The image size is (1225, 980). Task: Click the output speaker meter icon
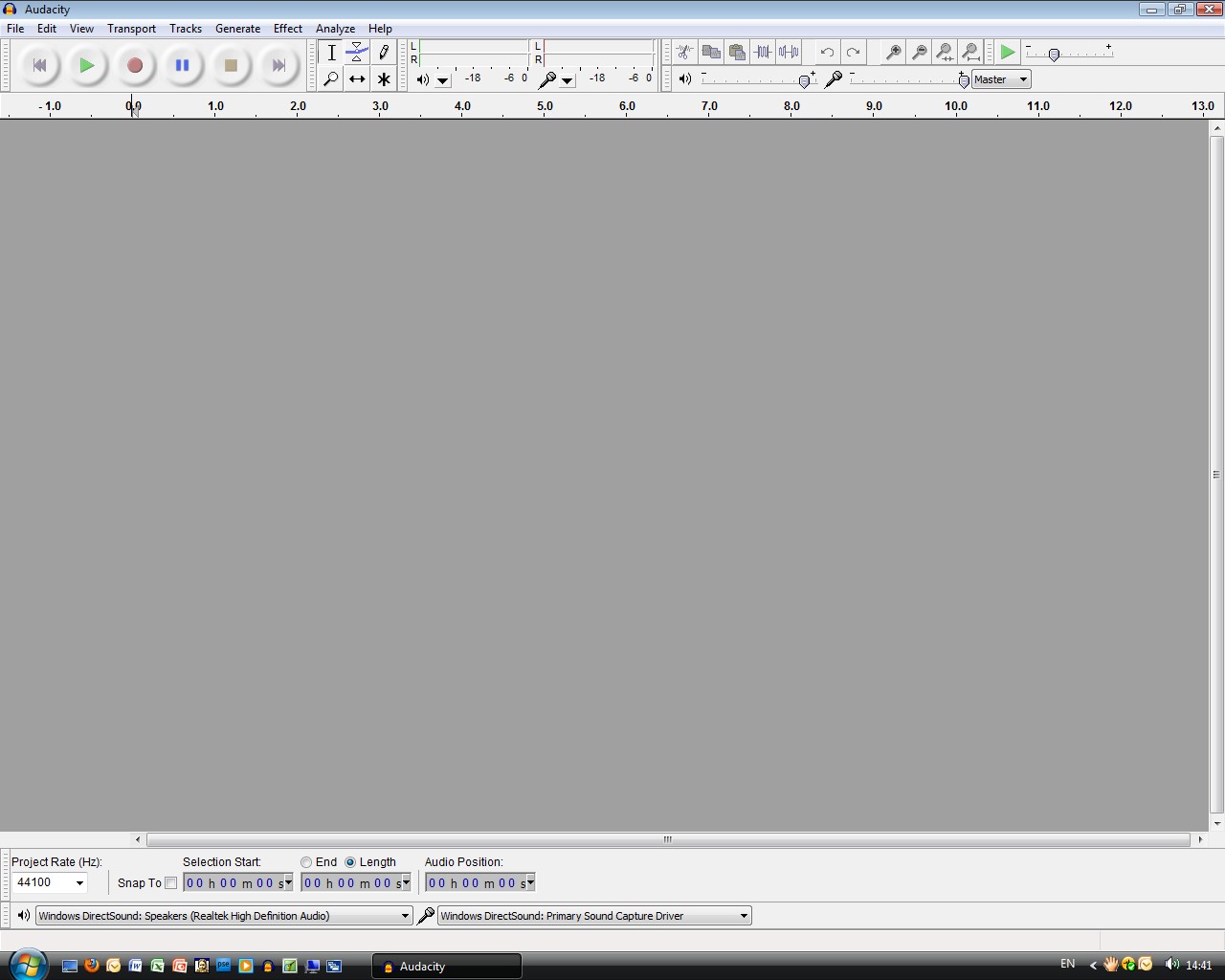coord(422,79)
